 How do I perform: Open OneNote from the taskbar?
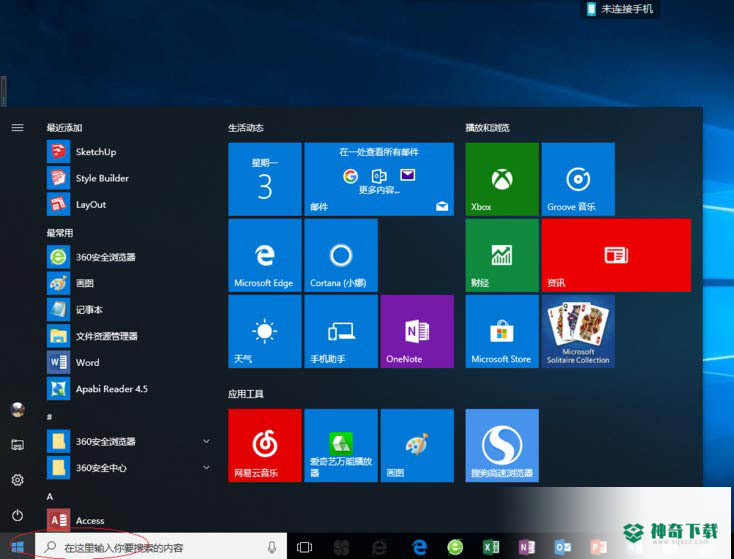pyautogui.click(x=527, y=547)
